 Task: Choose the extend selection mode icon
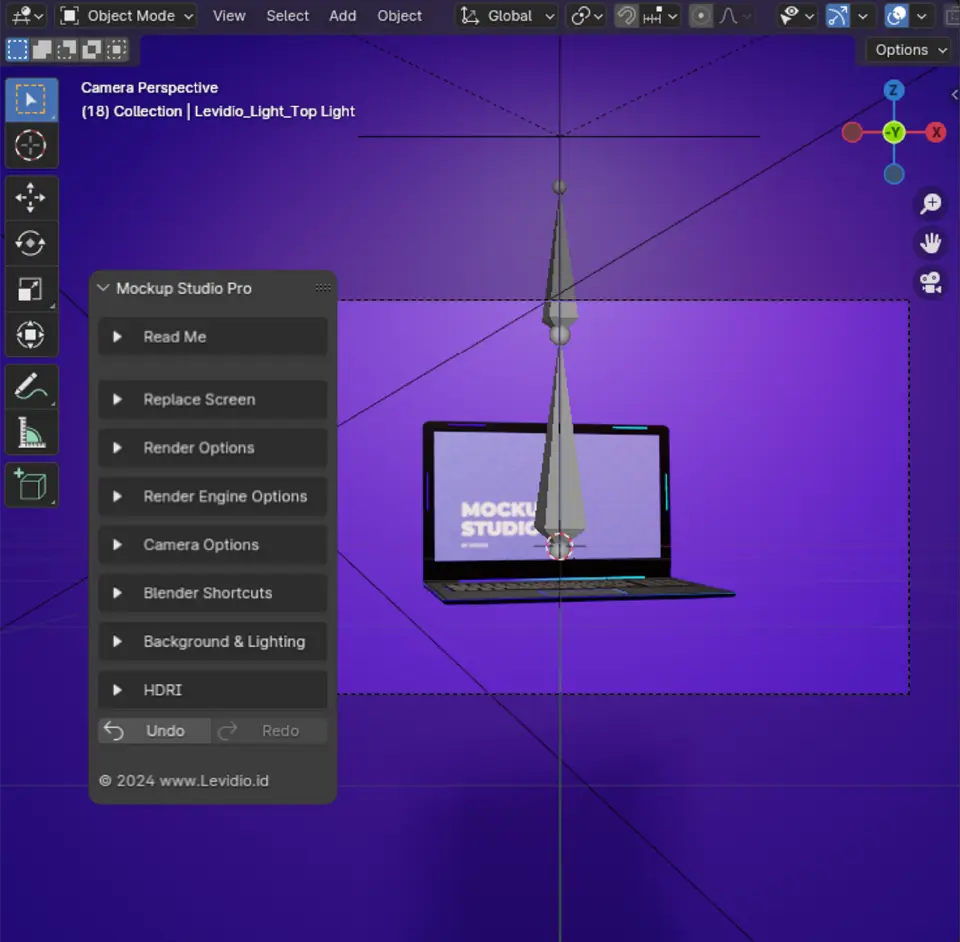pyautogui.click(x=42, y=50)
